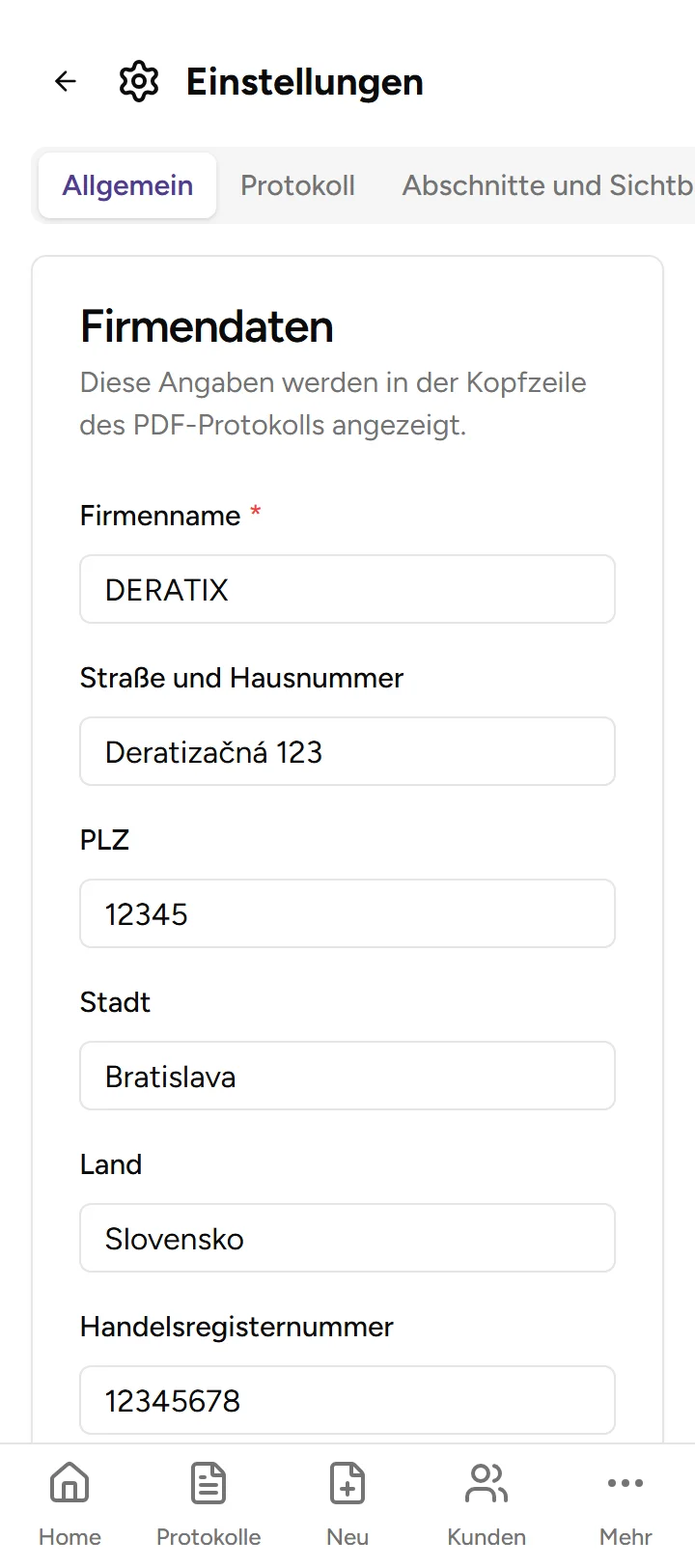Click the settings gear icon in the header

click(x=138, y=81)
